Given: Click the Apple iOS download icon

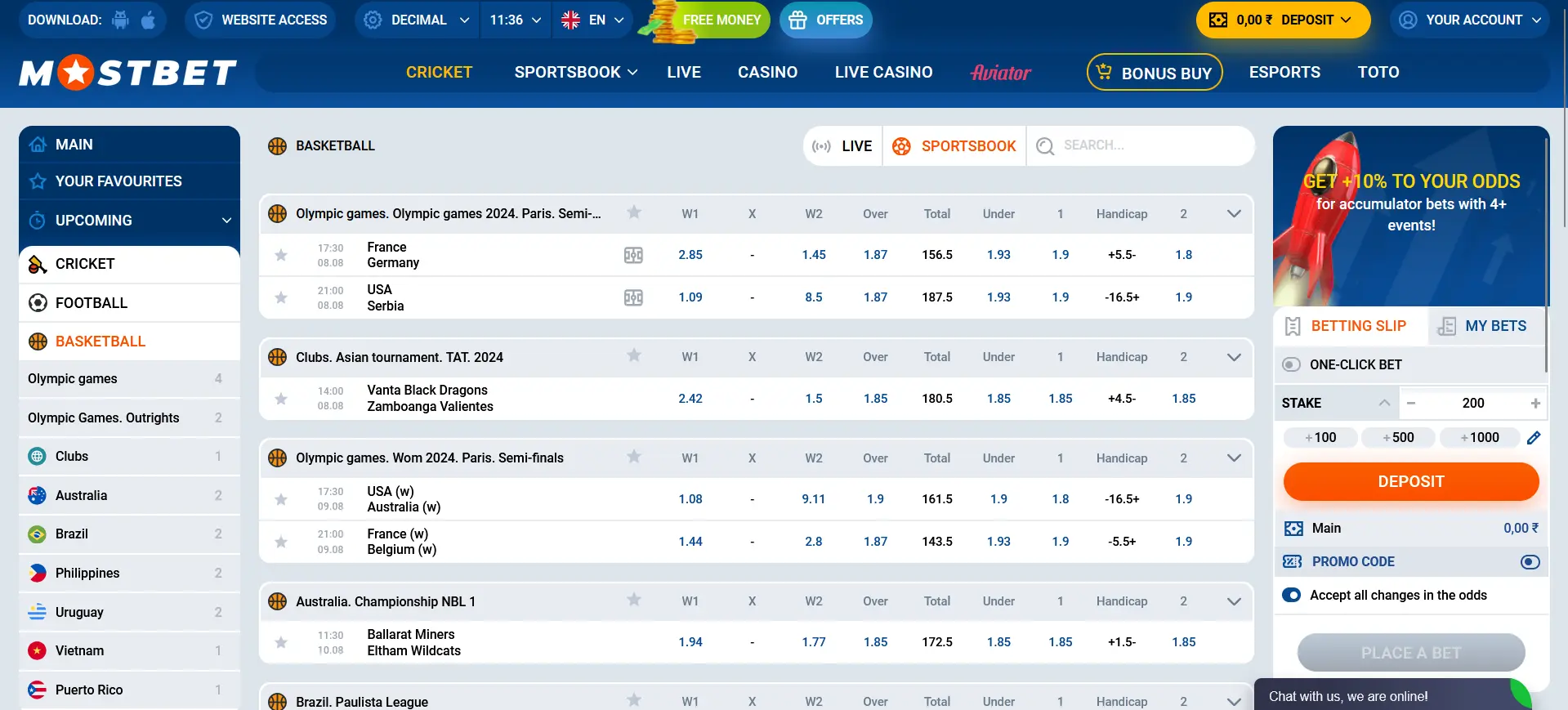Looking at the screenshot, I should [x=148, y=20].
